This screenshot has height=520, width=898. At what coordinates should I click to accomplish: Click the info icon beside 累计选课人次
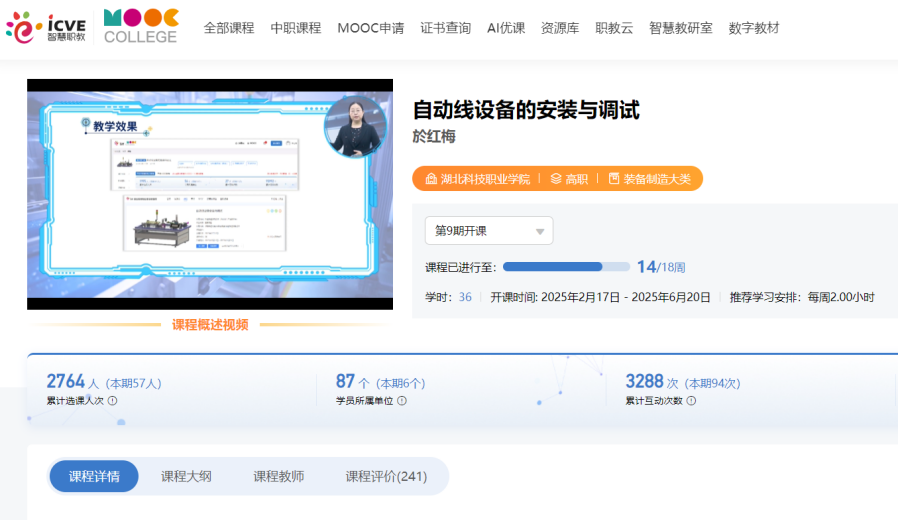(112, 401)
